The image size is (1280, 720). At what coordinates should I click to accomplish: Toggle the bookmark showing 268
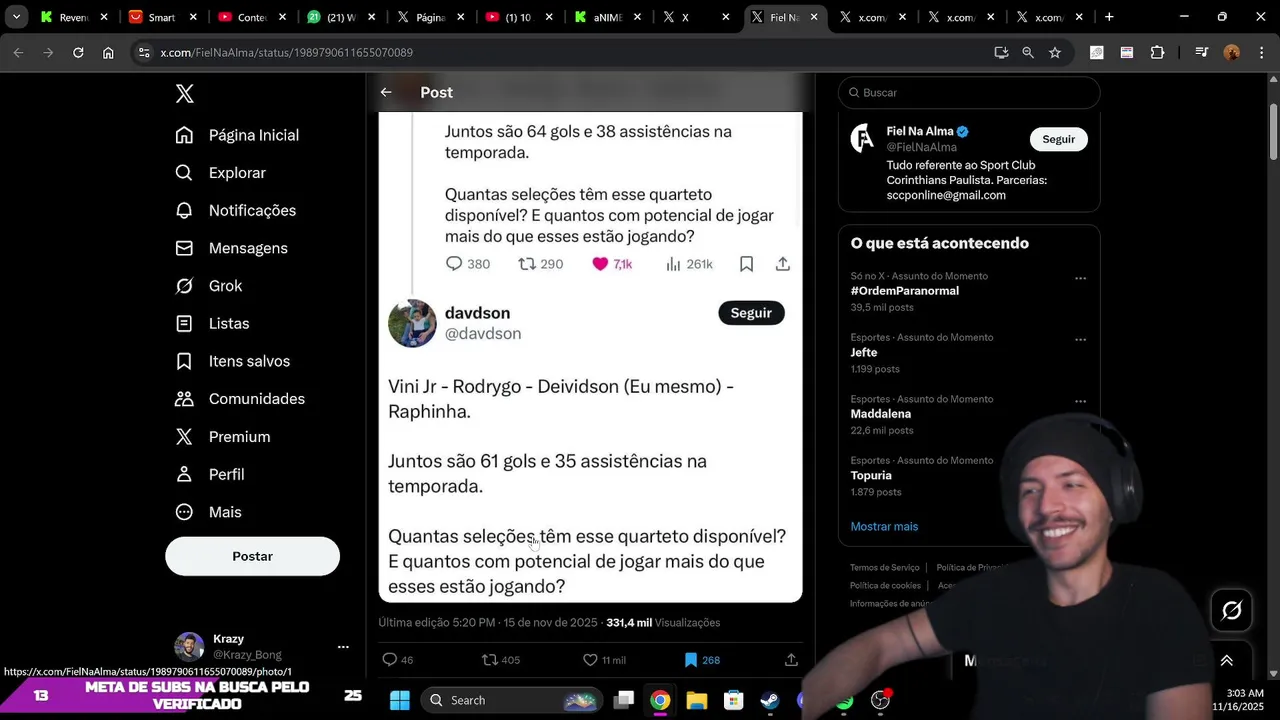[x=690, y=660]
